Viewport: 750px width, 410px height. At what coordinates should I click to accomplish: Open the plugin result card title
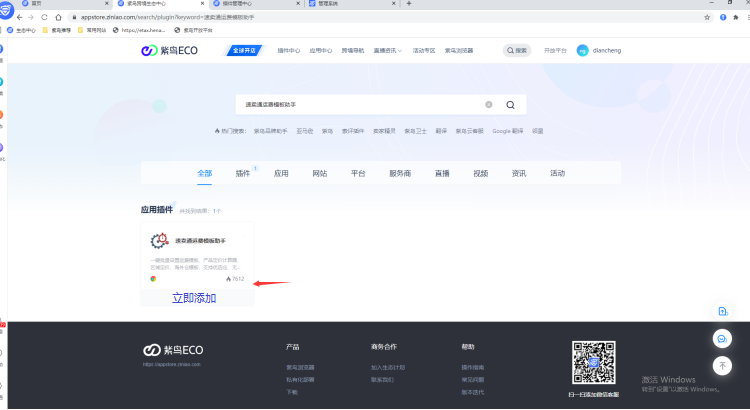point(200,241)
